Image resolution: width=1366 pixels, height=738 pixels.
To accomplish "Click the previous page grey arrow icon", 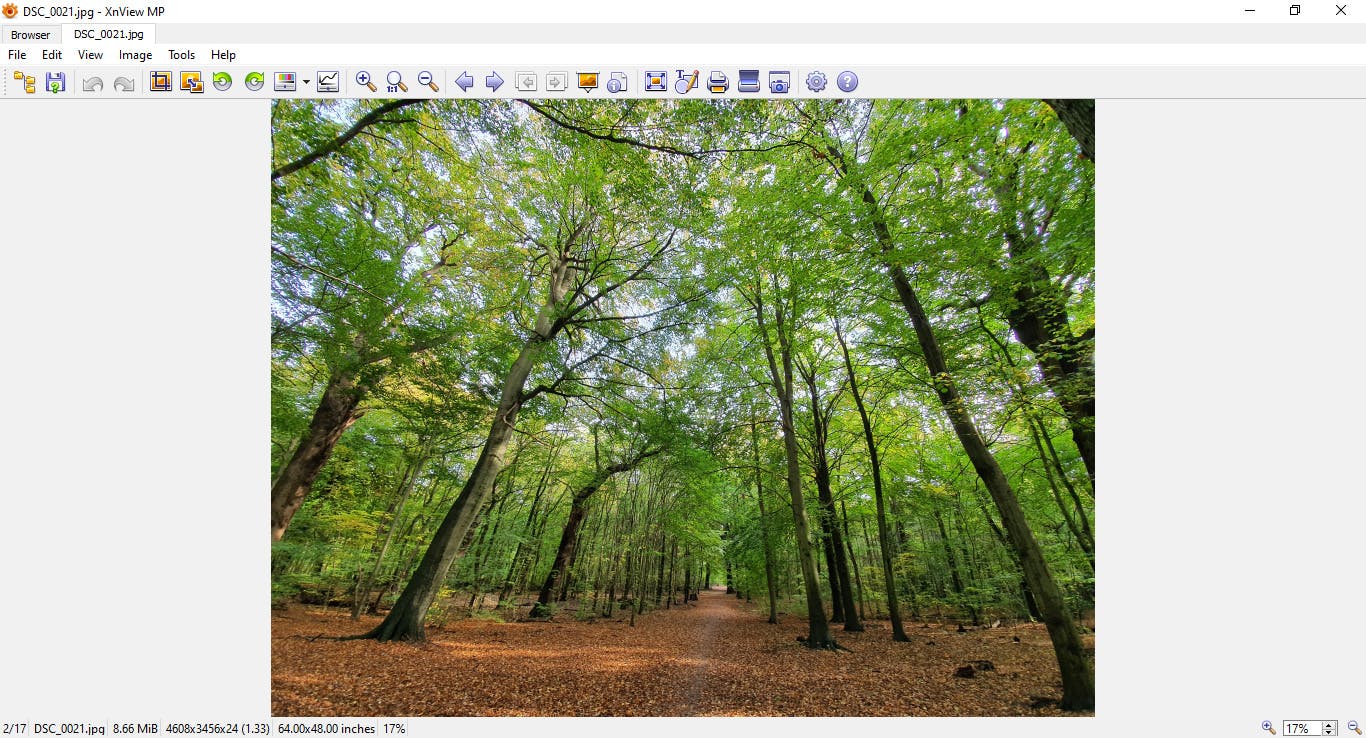I will 526,82.
